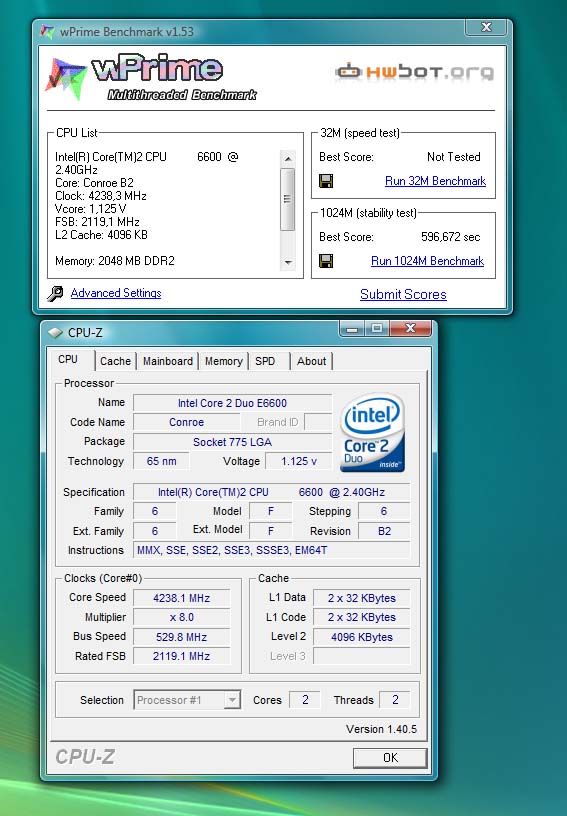Click the Multiplier value x 8.0

182,618
